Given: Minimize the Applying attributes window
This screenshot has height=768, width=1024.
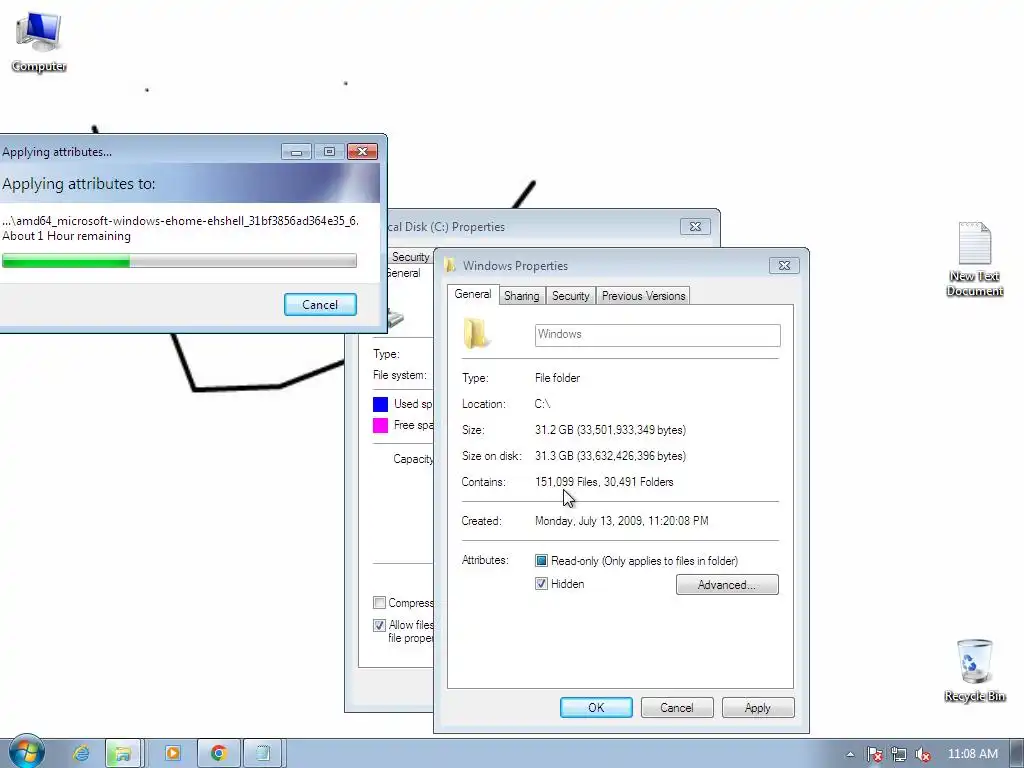Looking at the screenshot, I should click(296, 152).
